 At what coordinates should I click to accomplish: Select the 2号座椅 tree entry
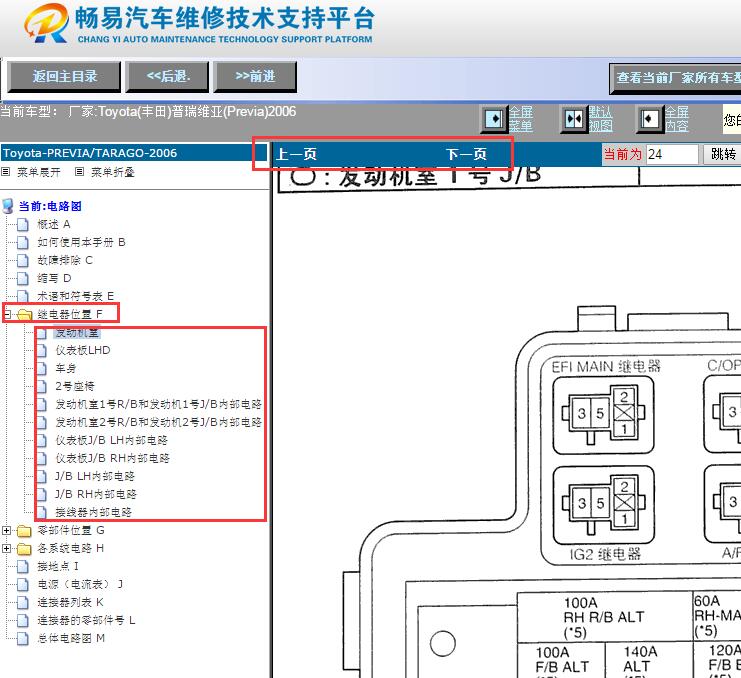(75, 386)
